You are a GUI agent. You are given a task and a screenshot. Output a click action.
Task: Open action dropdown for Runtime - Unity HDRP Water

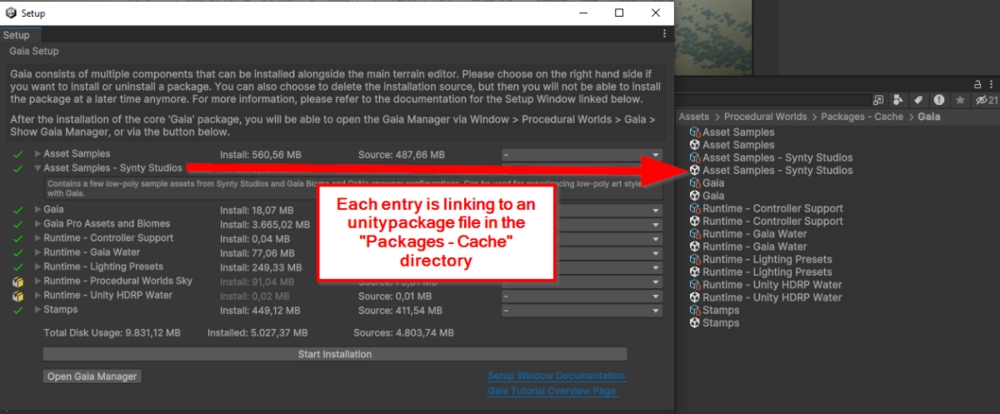582,297
